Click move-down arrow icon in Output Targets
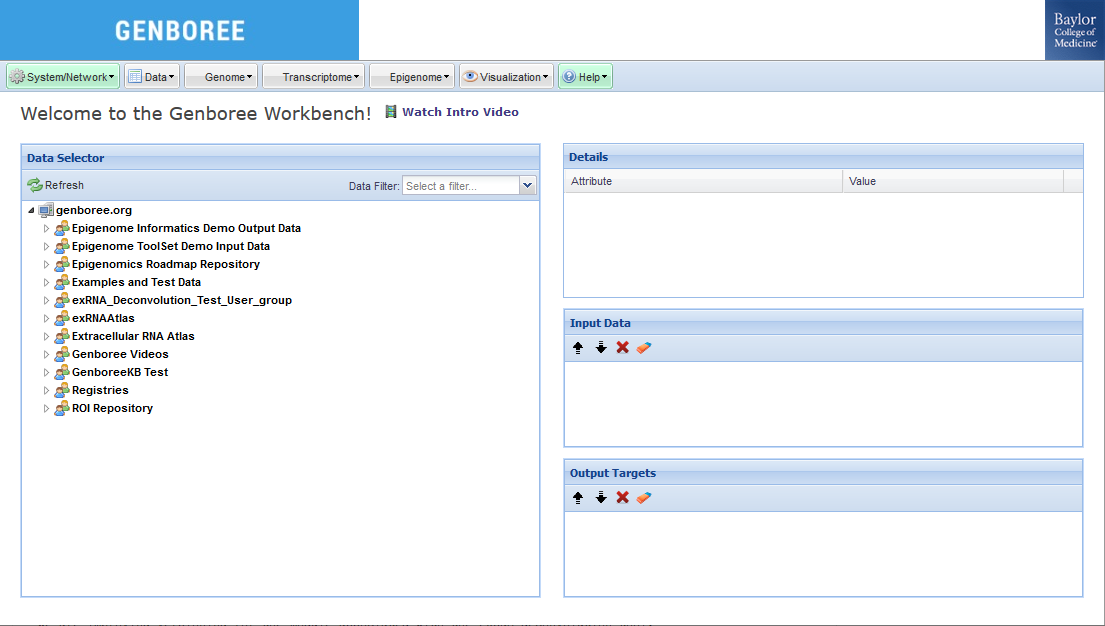 pos(601,498)
